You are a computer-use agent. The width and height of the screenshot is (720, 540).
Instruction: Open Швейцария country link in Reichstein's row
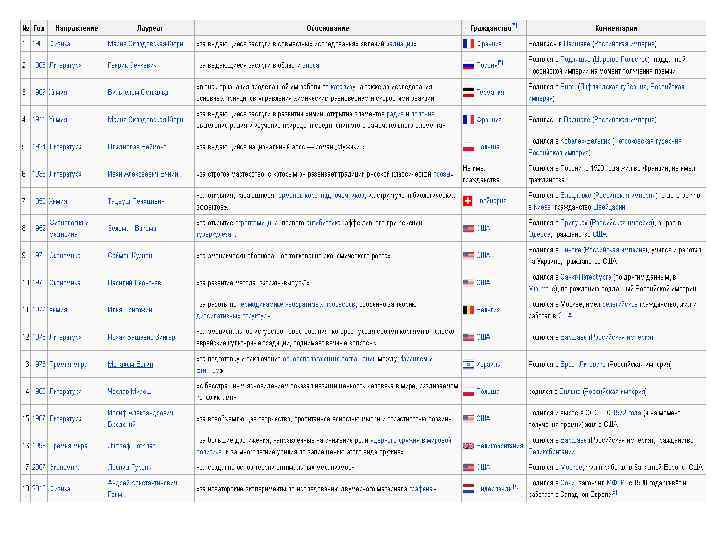(x=491, y=201)
